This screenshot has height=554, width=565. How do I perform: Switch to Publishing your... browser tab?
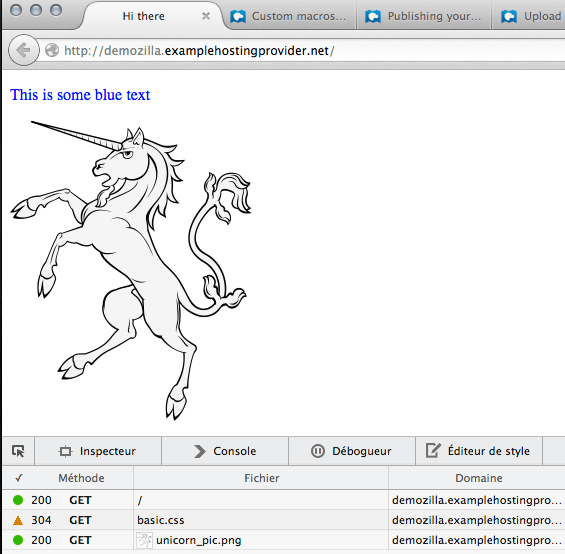tap(424, 16)
